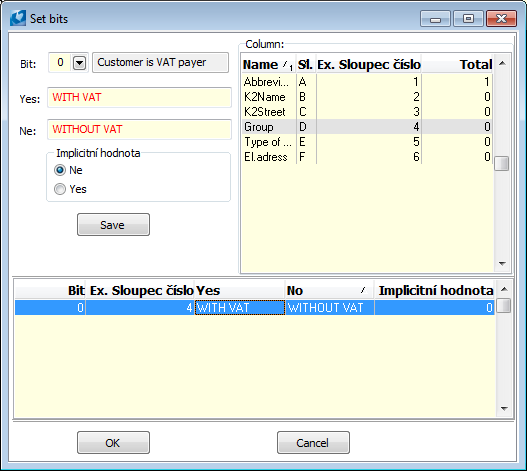Click the Total value 1 in Abbrevi... row
The width and height of the screenshot is (527, 471).
pos(457,82)
